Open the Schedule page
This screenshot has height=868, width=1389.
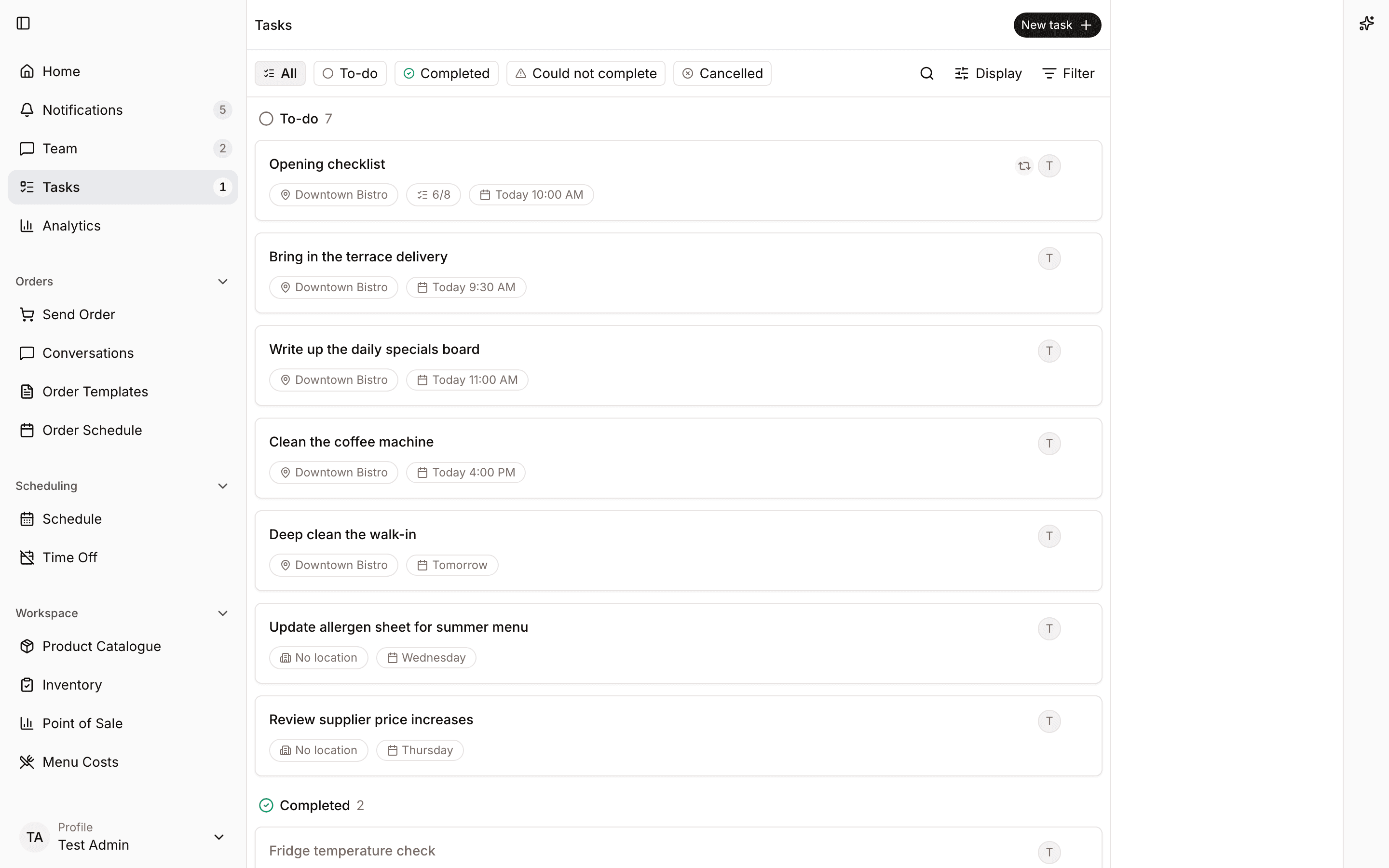coord(123,519)
